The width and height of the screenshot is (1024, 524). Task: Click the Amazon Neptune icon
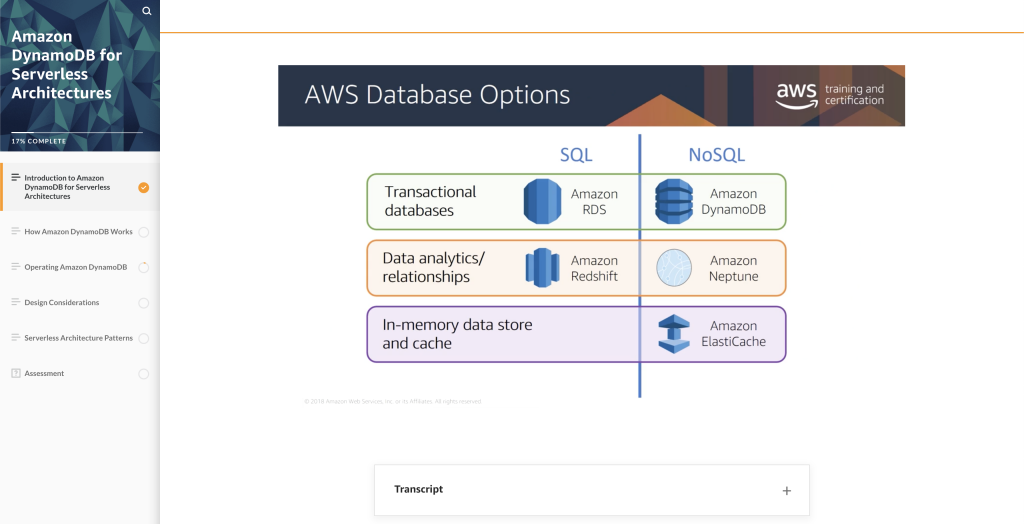[673, 268]
